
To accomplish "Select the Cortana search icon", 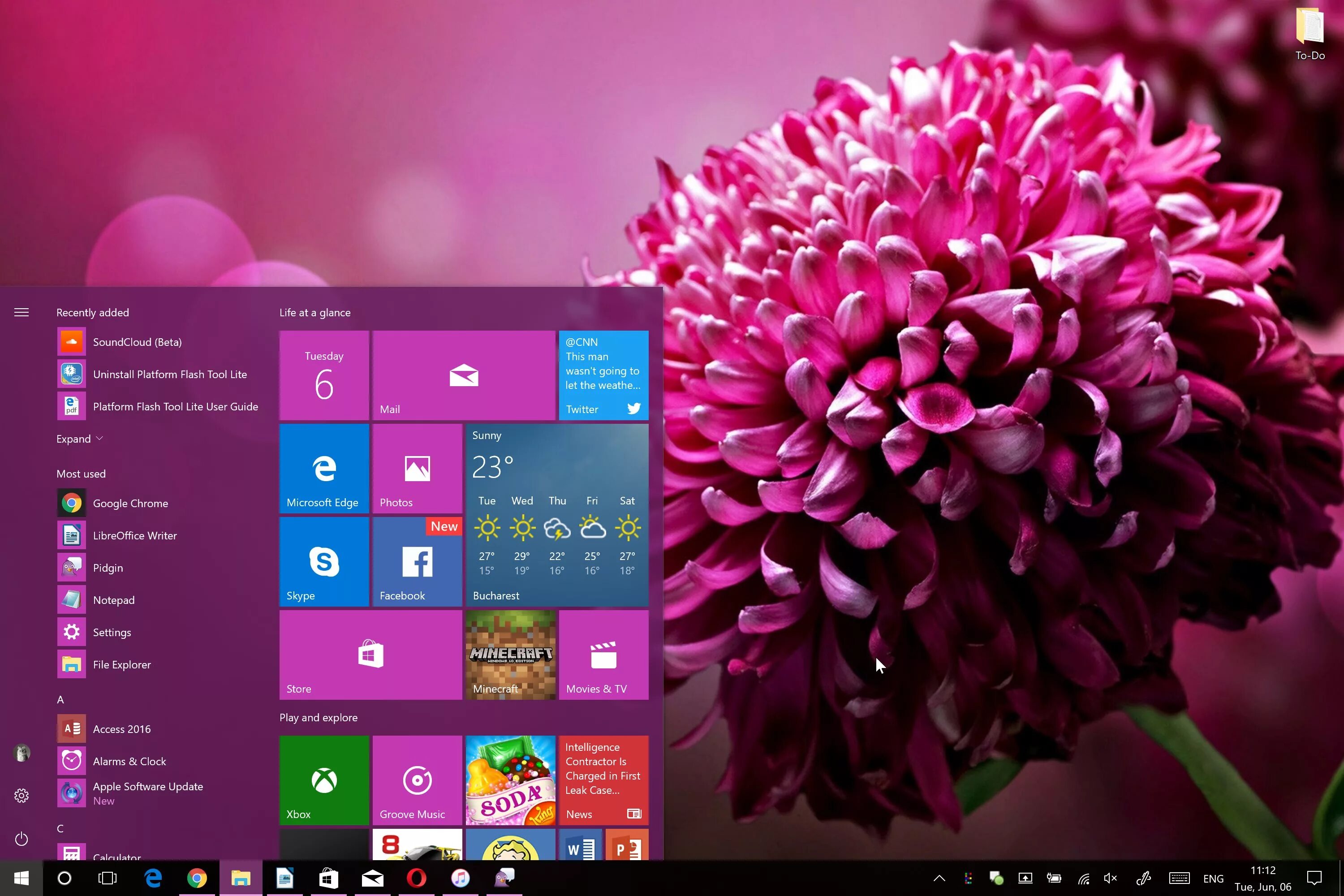I will (64, 878).
